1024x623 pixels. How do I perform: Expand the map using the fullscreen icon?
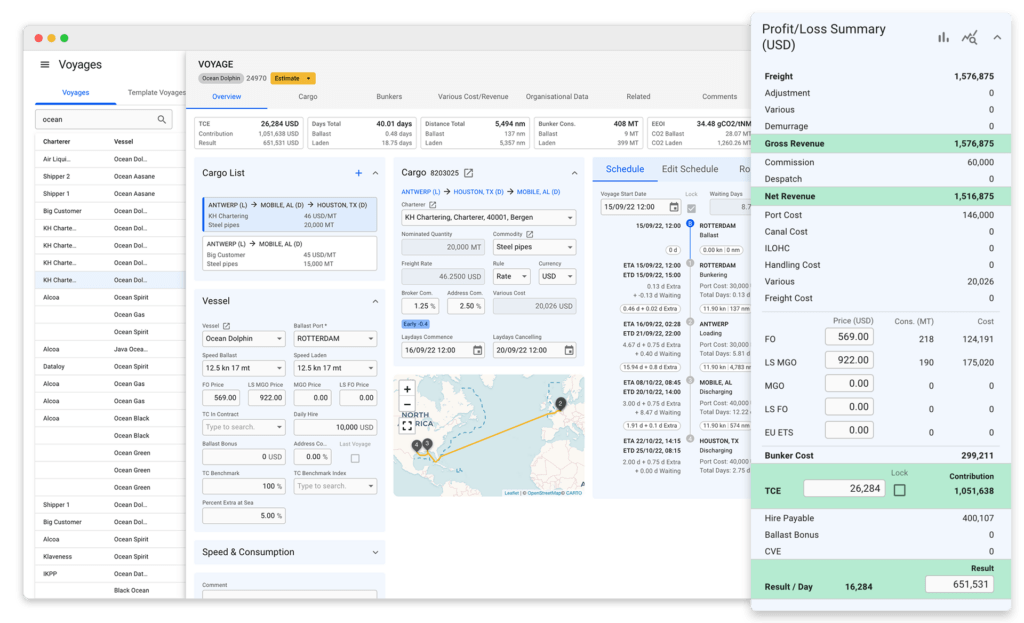(x=408, y=424)
